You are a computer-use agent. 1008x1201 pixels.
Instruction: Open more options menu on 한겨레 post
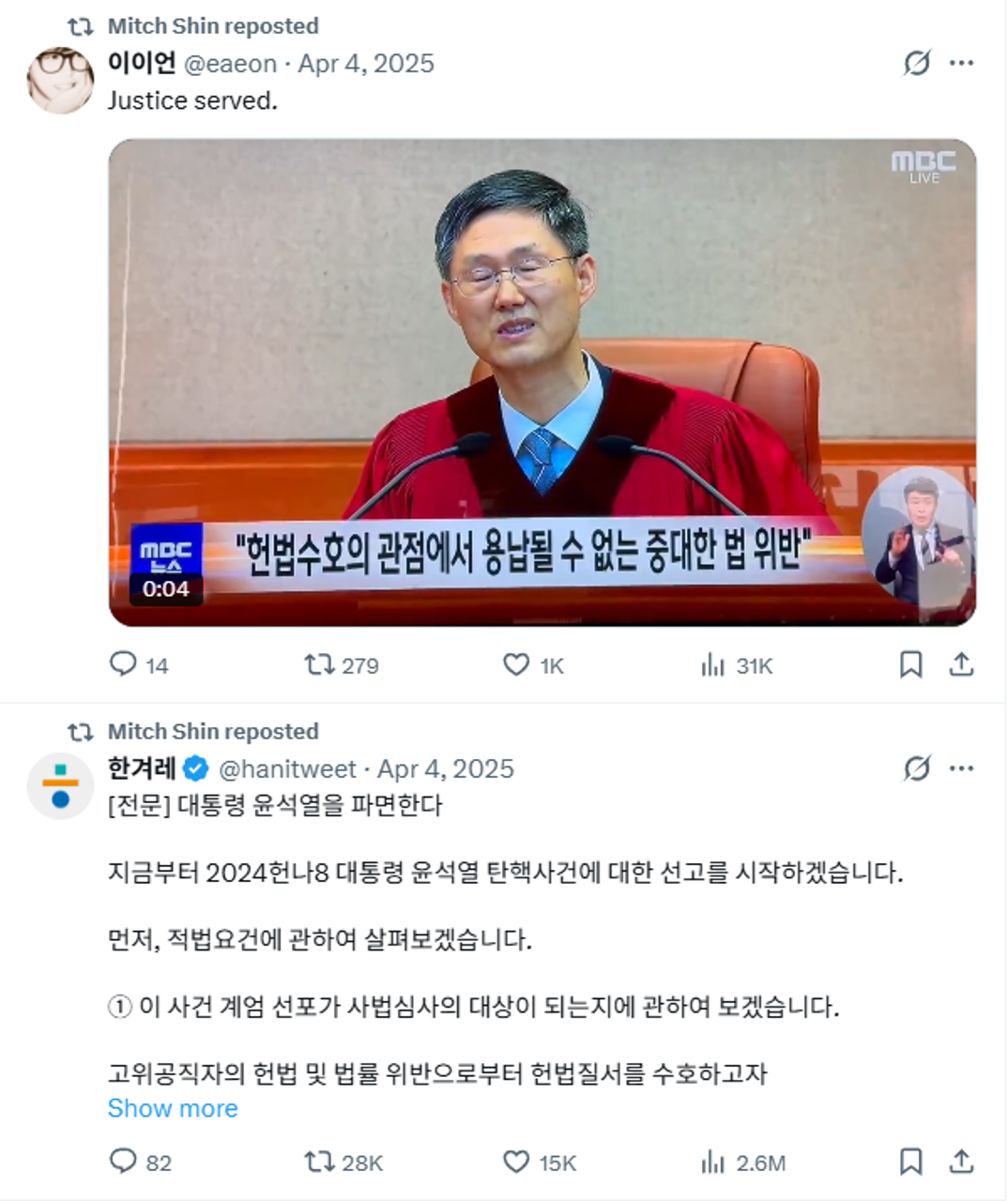click(x=961, y=768)
